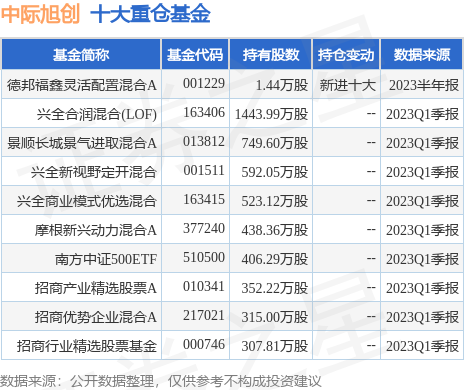
Task: Click the 中际旭创 title text
Action: pos(40,14)
